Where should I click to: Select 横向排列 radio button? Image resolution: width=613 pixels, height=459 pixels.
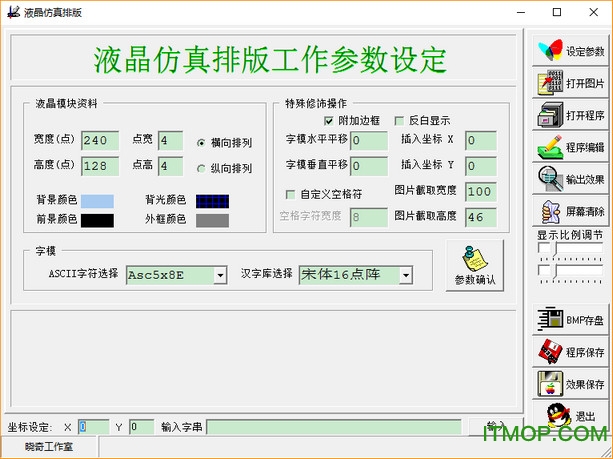click(x=201, y=143)
